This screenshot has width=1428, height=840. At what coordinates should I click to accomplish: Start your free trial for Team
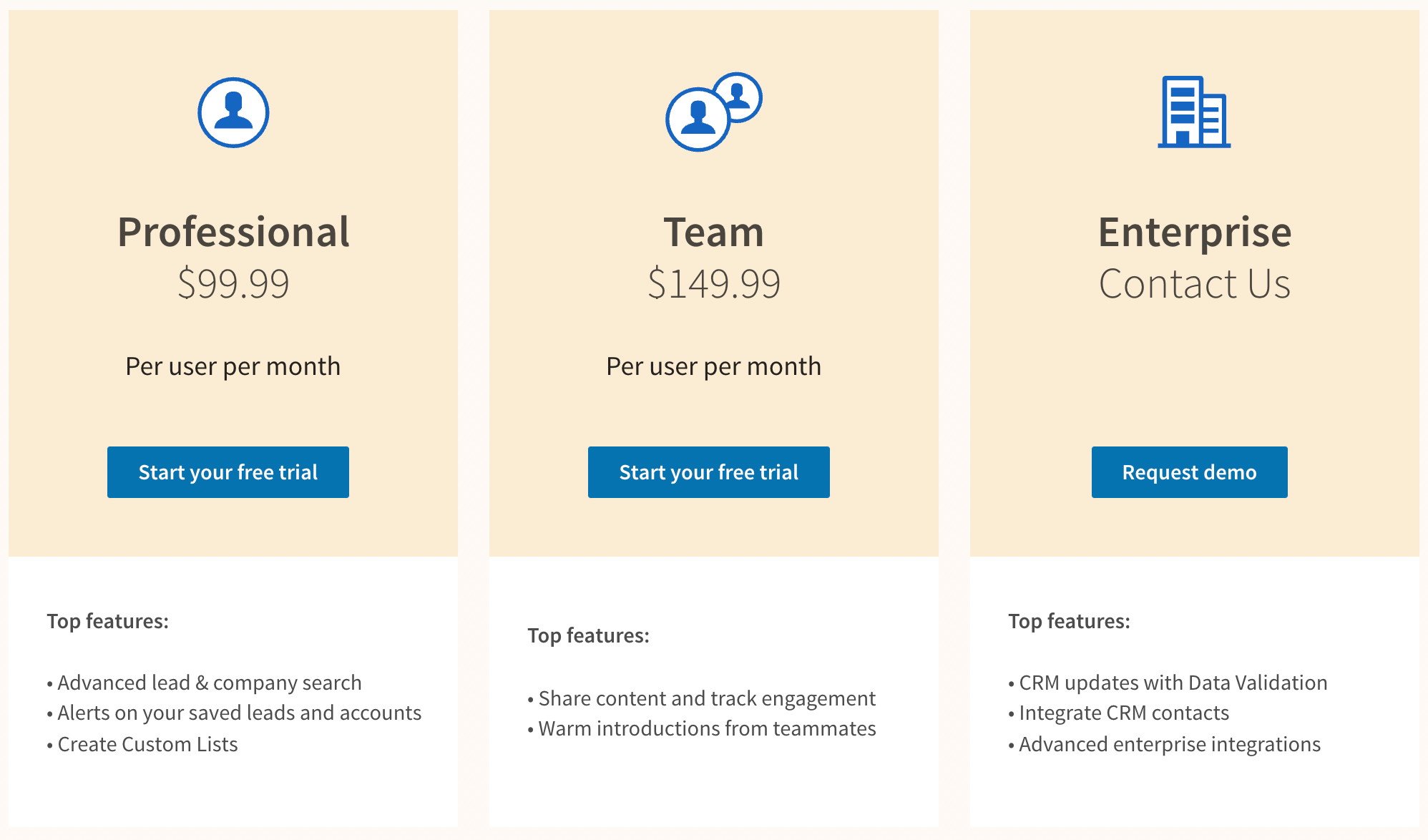708,472
